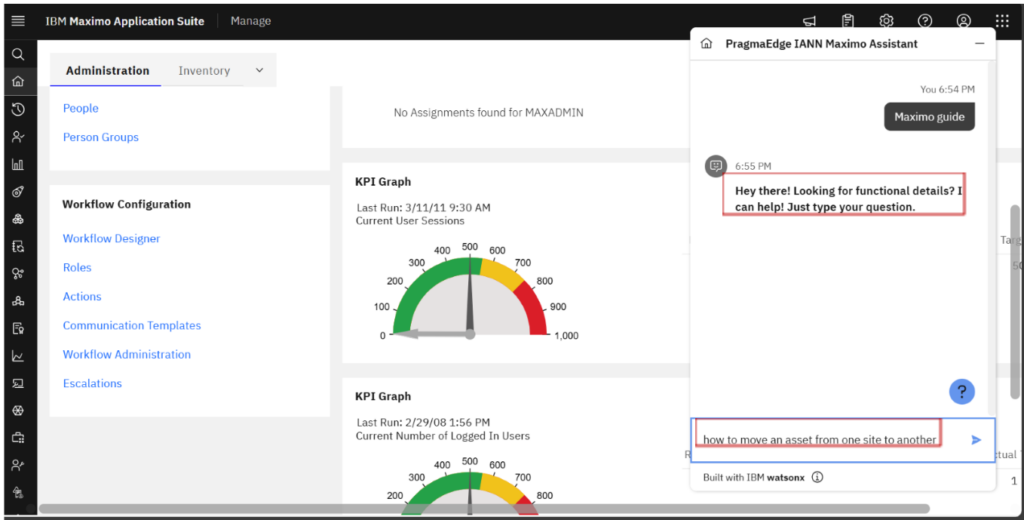
Task: Open the bar chart sidebar icon
Action: 18,164
